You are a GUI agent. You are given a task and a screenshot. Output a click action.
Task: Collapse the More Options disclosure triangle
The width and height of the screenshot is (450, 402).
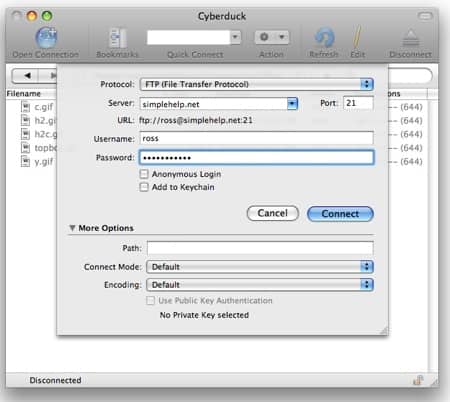pyautogui.click(x=72, y=228)
